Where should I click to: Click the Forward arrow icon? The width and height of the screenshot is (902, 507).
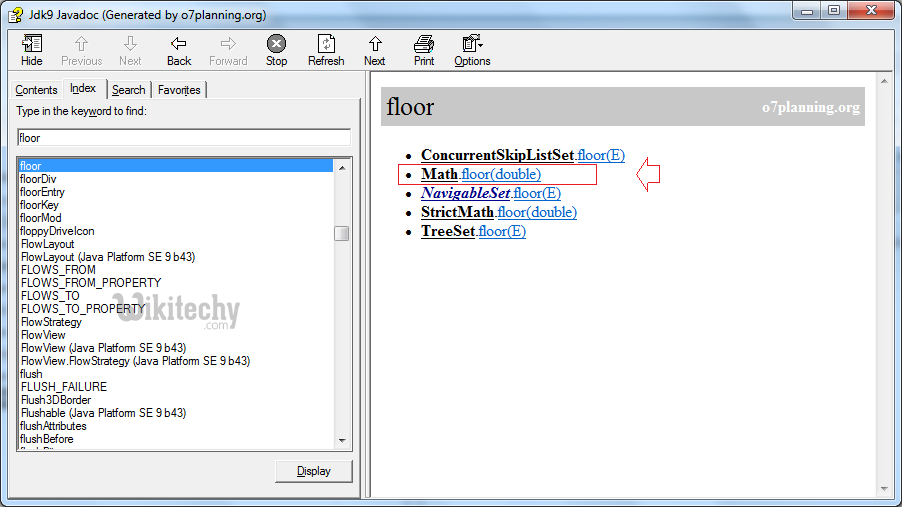coord(228,44)
